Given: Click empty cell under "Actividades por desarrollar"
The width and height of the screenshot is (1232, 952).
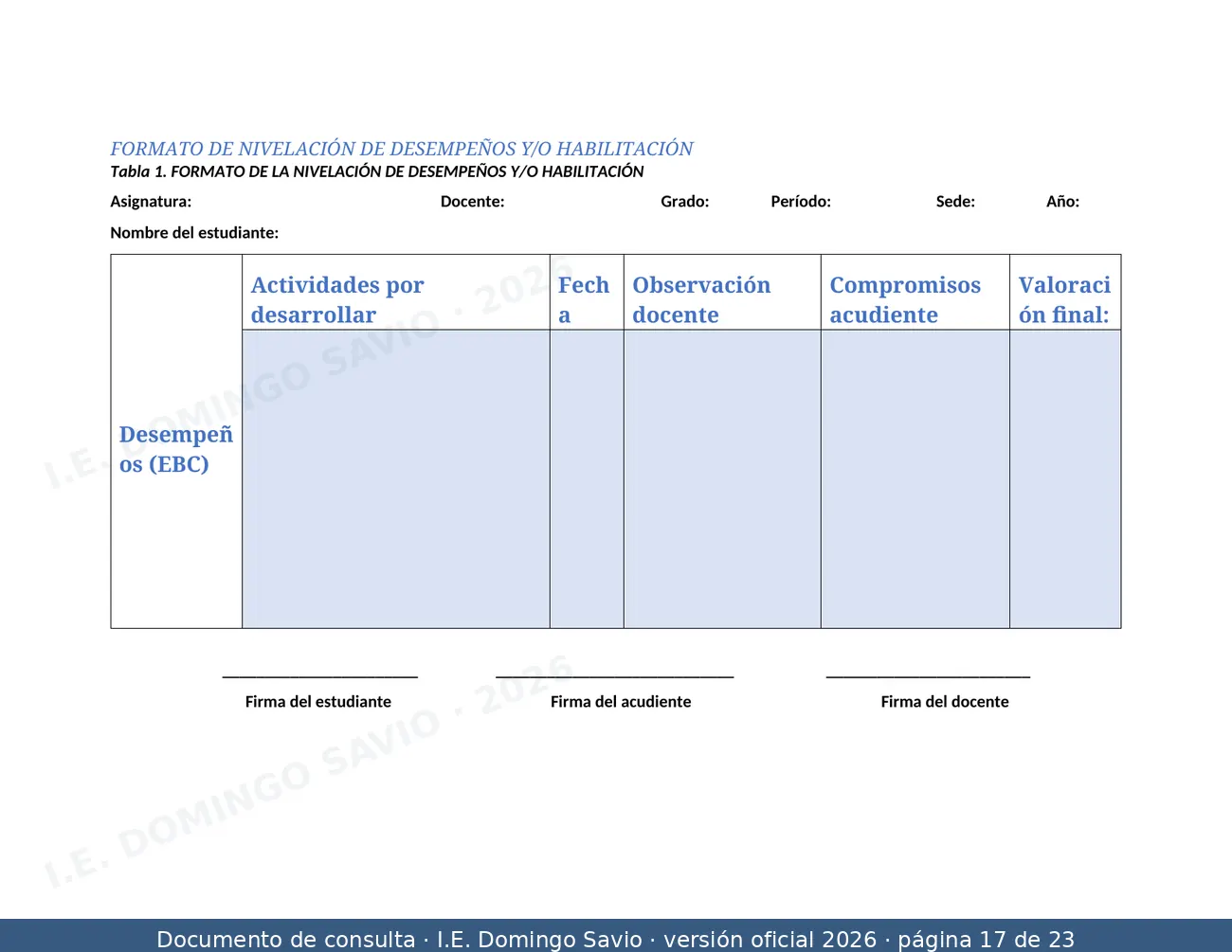Looking at the screenshot, I should tap(396, 479).
